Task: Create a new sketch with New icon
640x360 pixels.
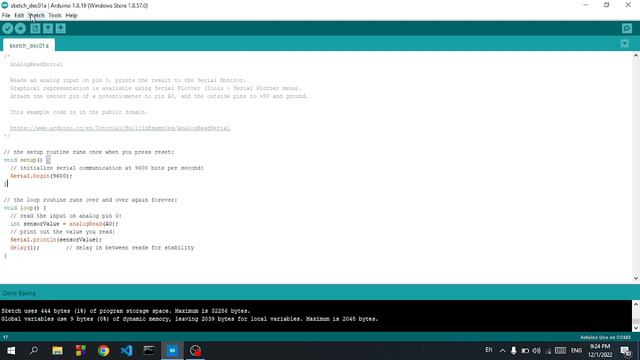Action: [35, 28]
